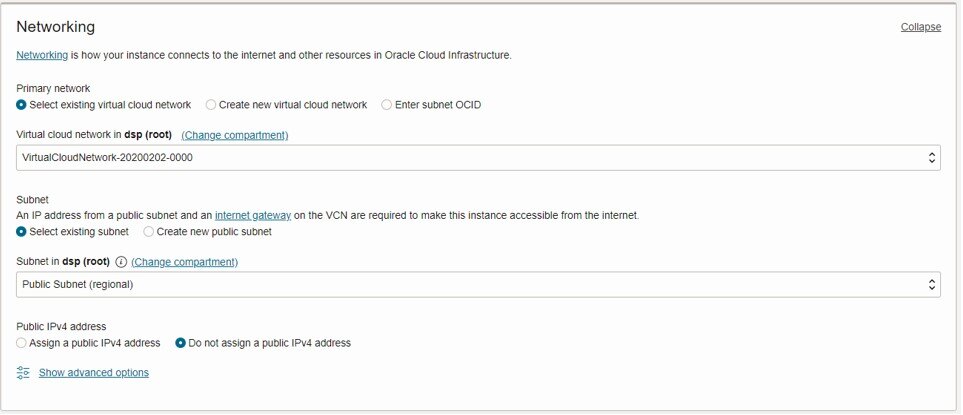Show advanced options for networking

point(93,373)
